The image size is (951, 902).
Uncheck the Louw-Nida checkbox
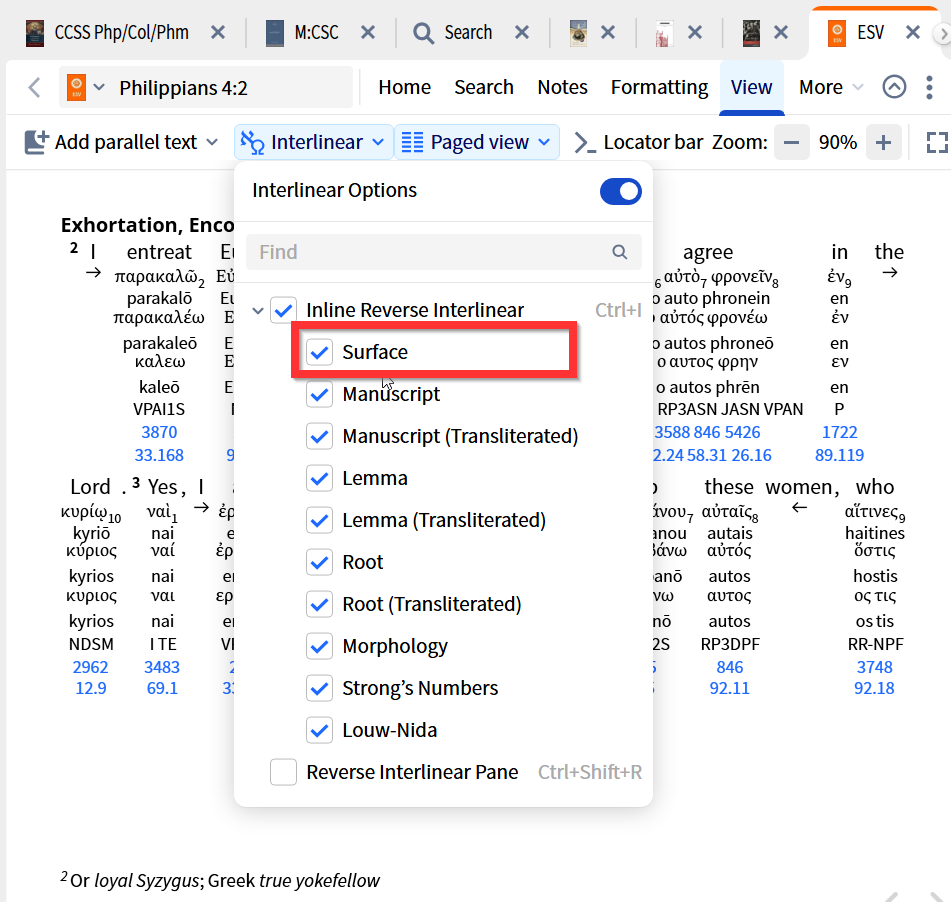point(319,730)
